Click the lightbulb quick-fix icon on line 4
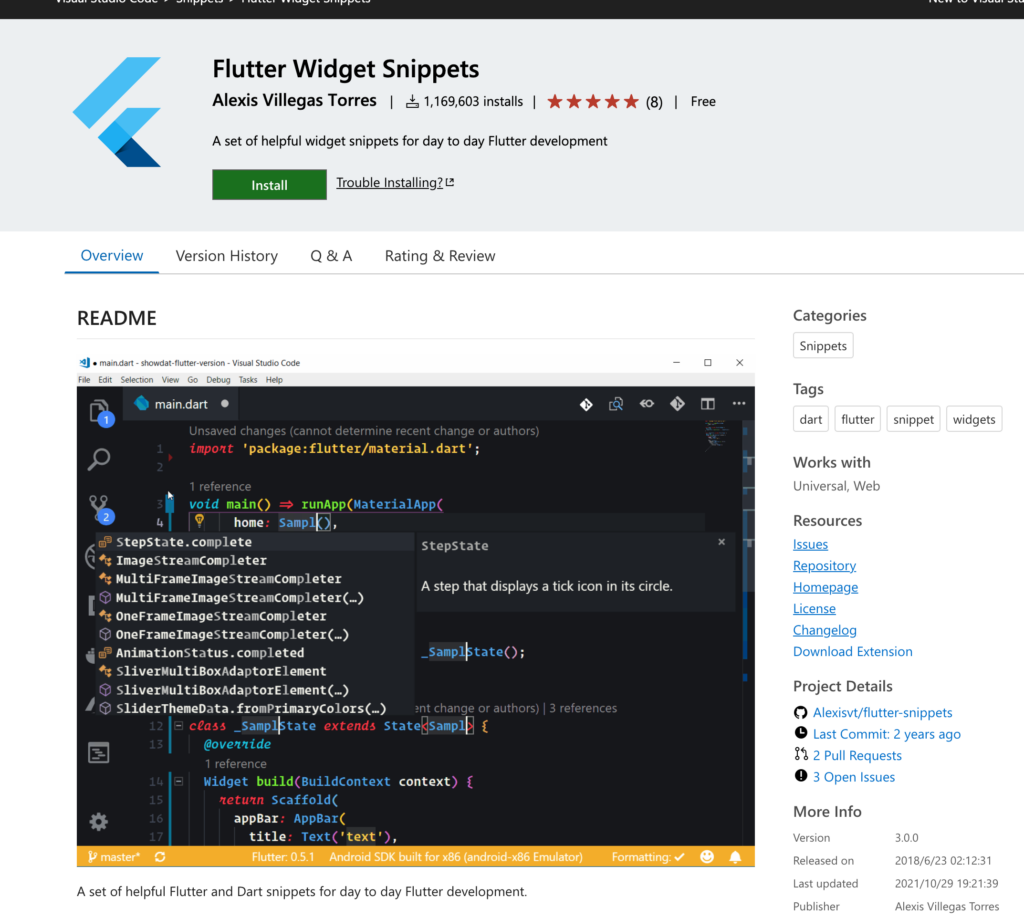 [199, 521]
